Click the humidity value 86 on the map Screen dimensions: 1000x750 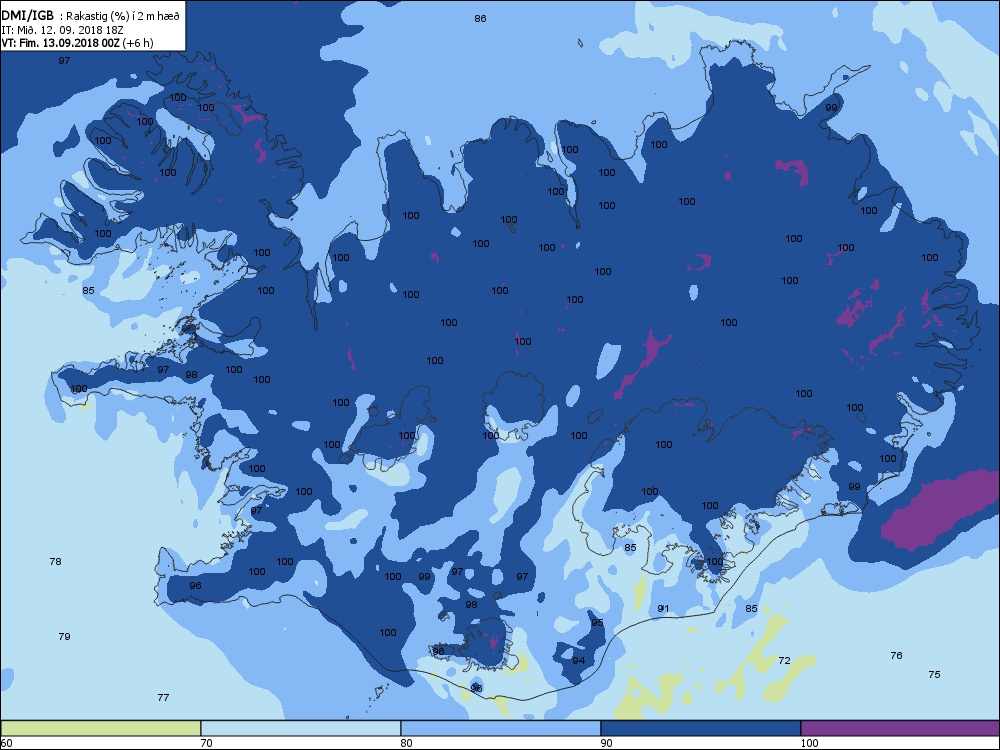[480, 18]
